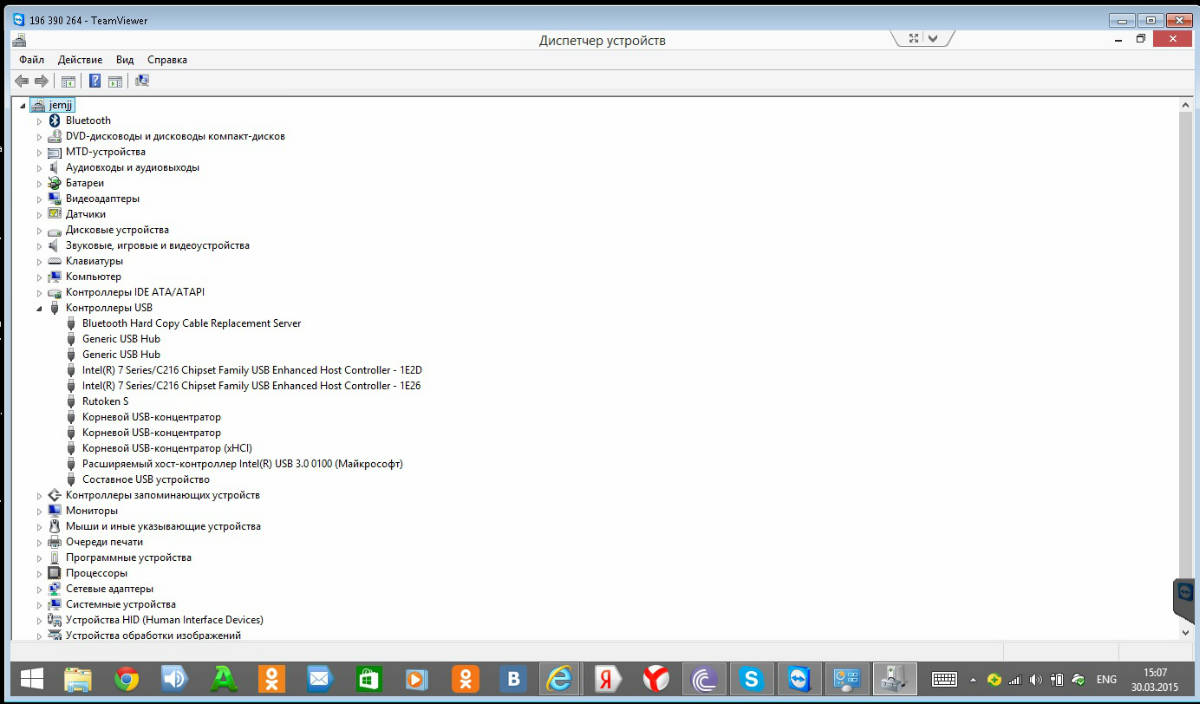Select the Rutoken S device
Image resolution: width=1200 pixels, height=704 pixels.
tap(105, 401)
